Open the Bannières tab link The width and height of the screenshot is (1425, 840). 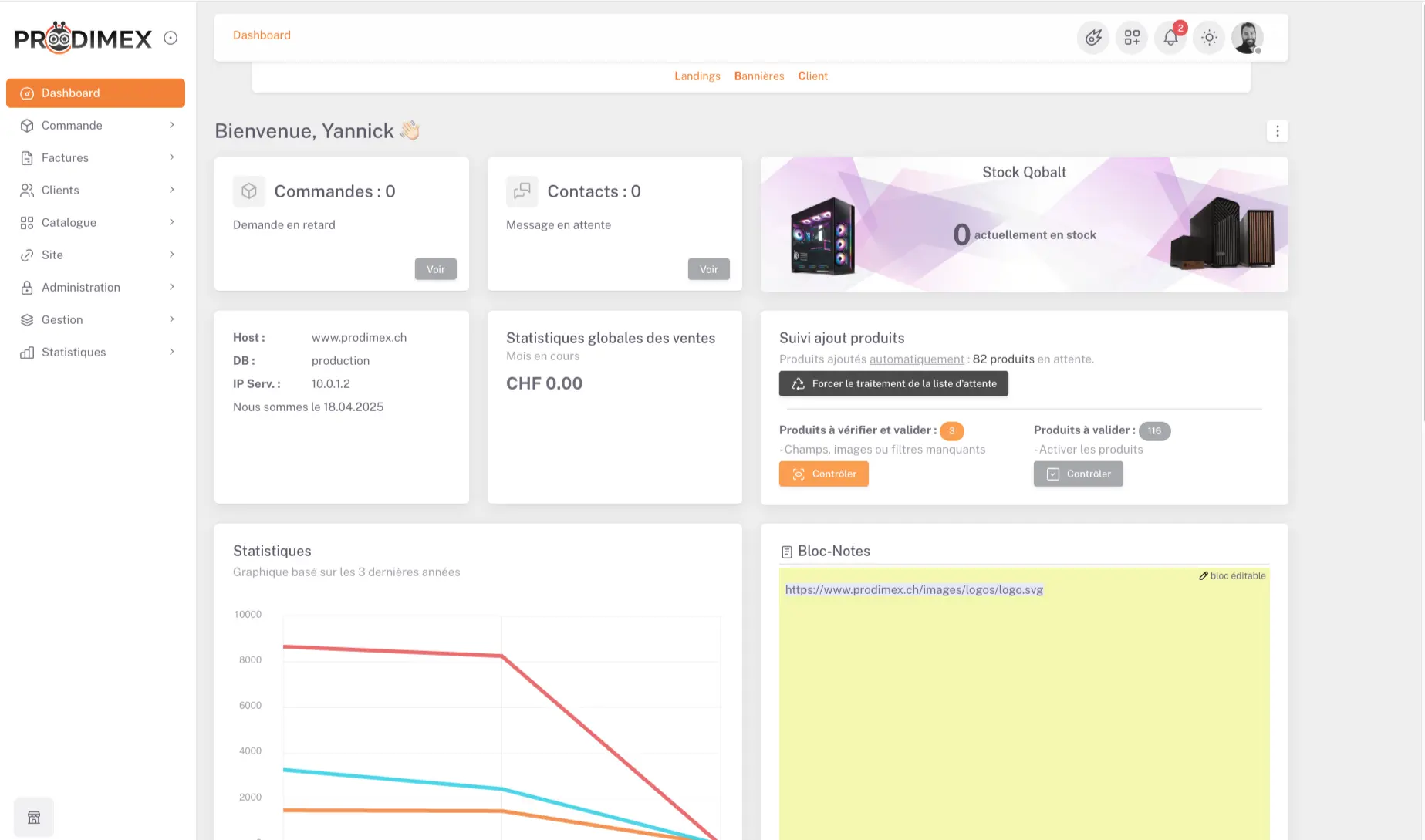click(x=758, y=76)
